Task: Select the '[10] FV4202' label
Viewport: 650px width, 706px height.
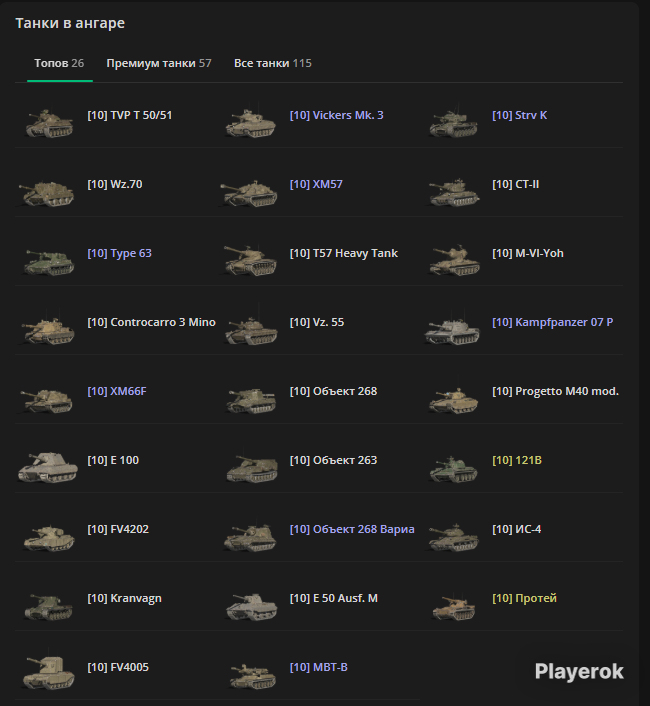Action: click(x=118, y=529)
